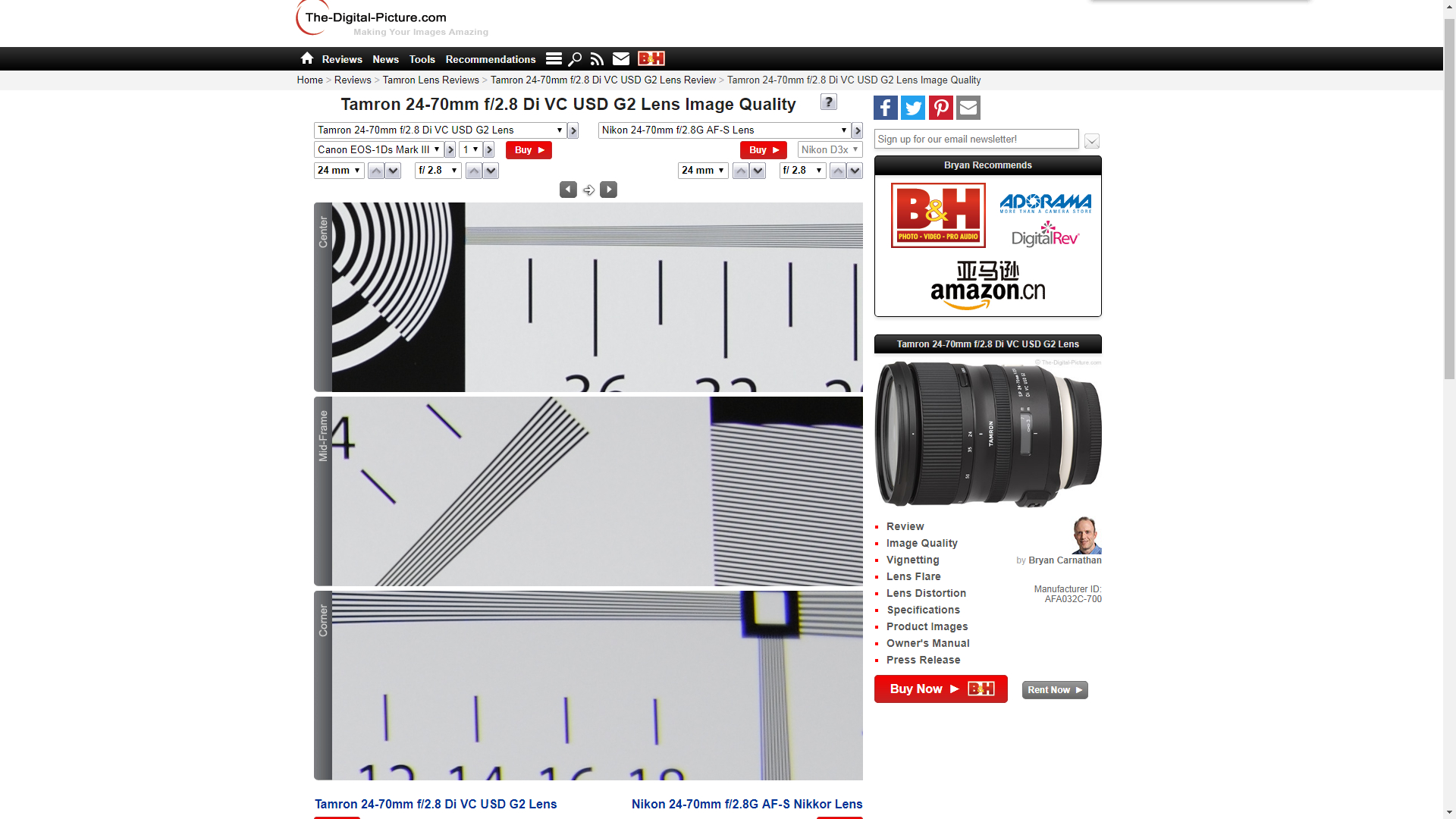Screen dimensions: 1456x819
Task: Open the sample number '1' dropdown
Action: pos(470,150)
